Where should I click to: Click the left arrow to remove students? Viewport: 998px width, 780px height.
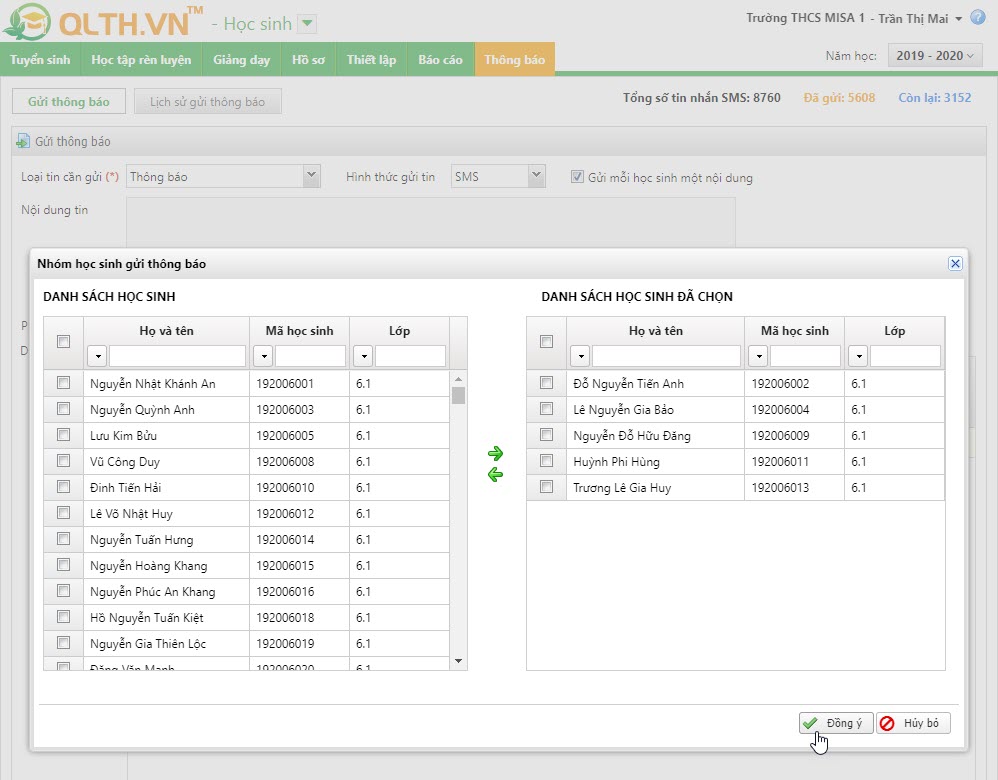[x=495, y=474]
